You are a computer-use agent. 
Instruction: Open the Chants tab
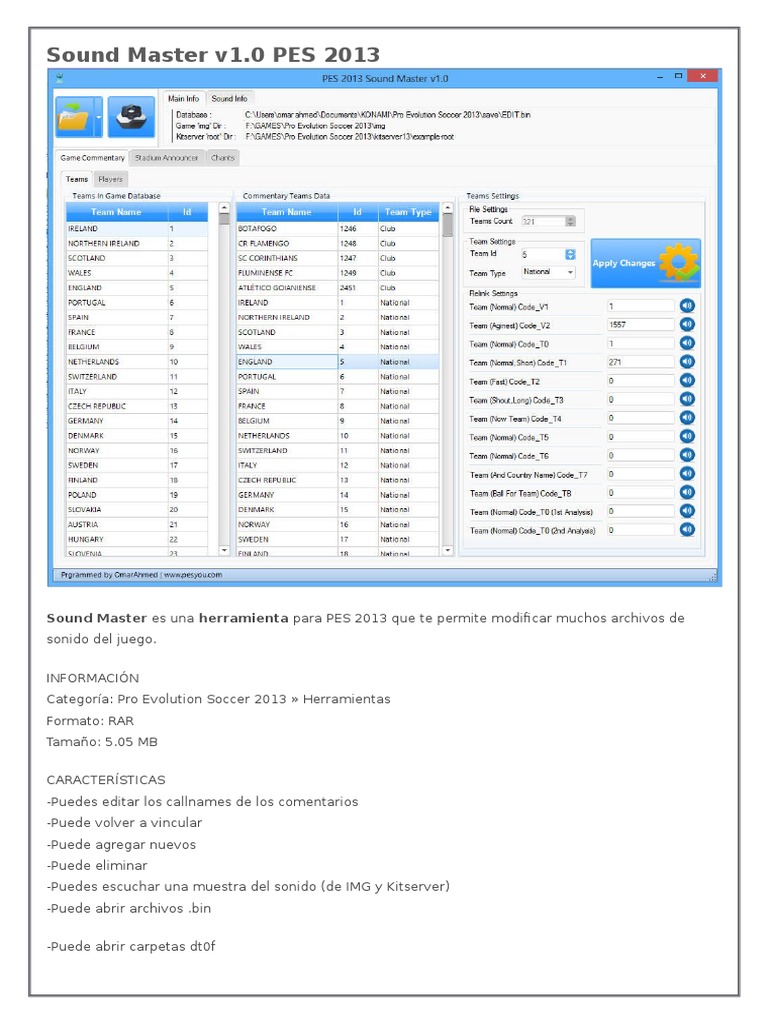tap(223, 158)
